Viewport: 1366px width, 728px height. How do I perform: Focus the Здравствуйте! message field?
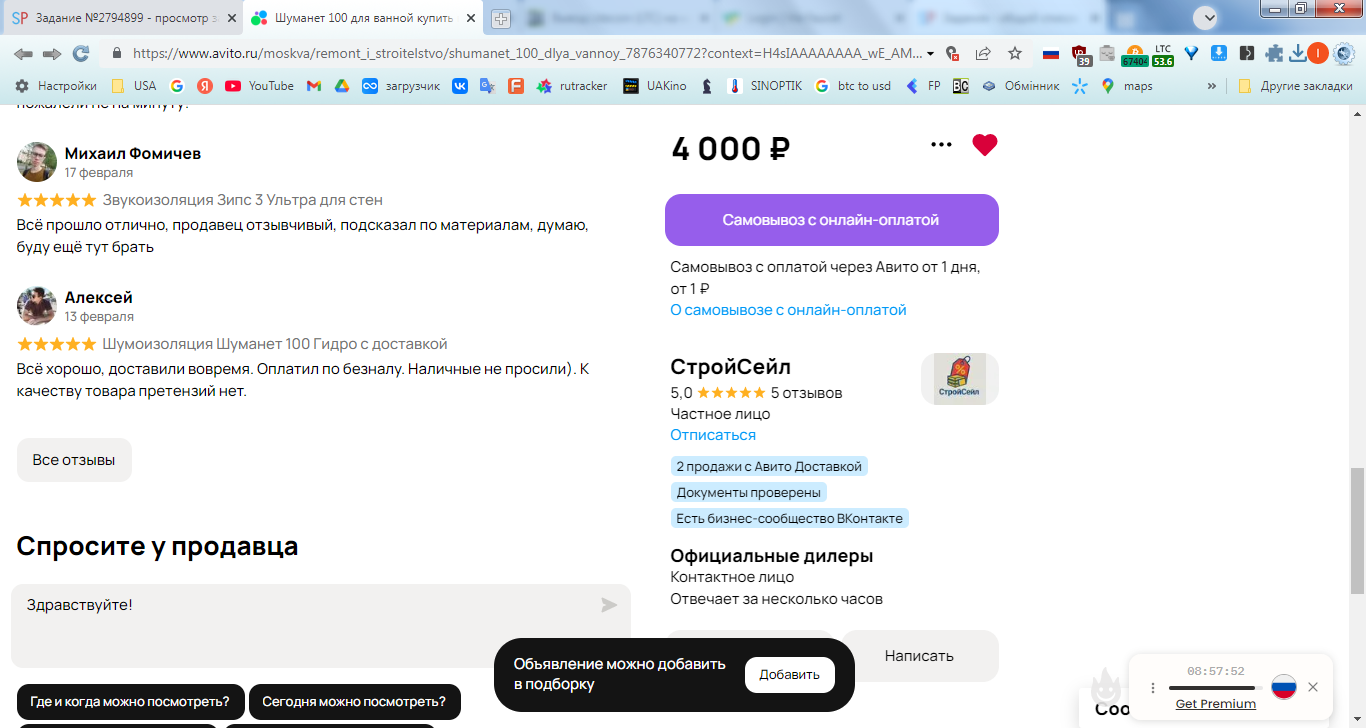click(320, 626)
